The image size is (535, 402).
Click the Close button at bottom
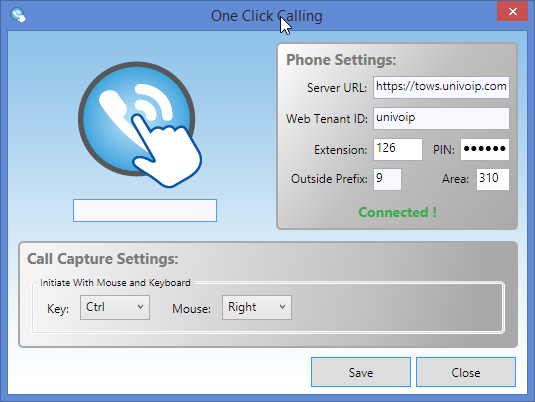(466, 372)
